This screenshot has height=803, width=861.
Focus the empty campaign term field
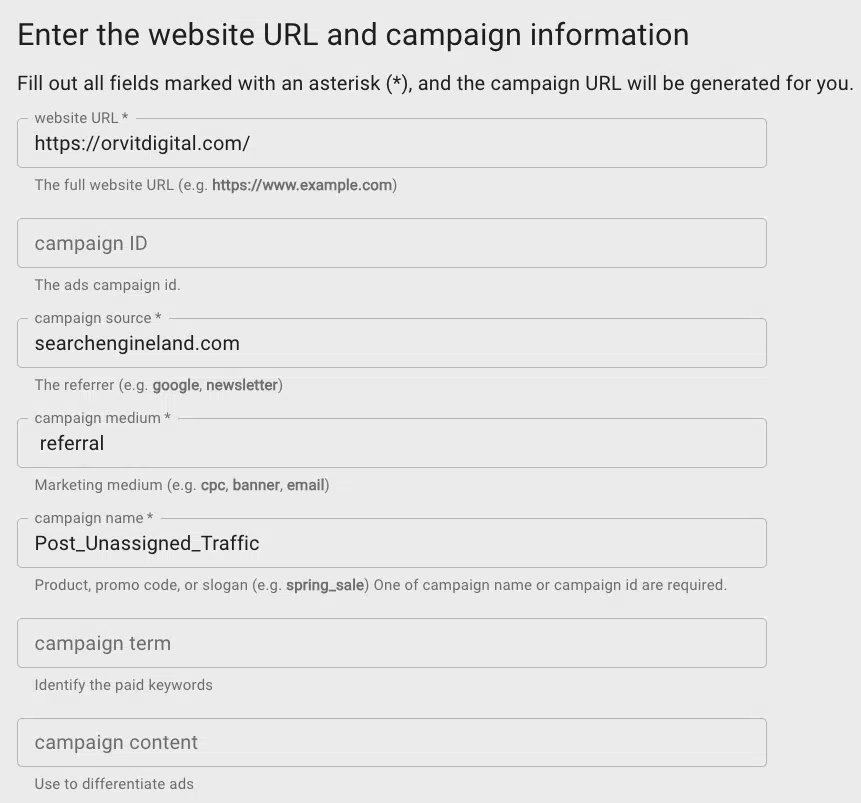click(x=391, y=643)
